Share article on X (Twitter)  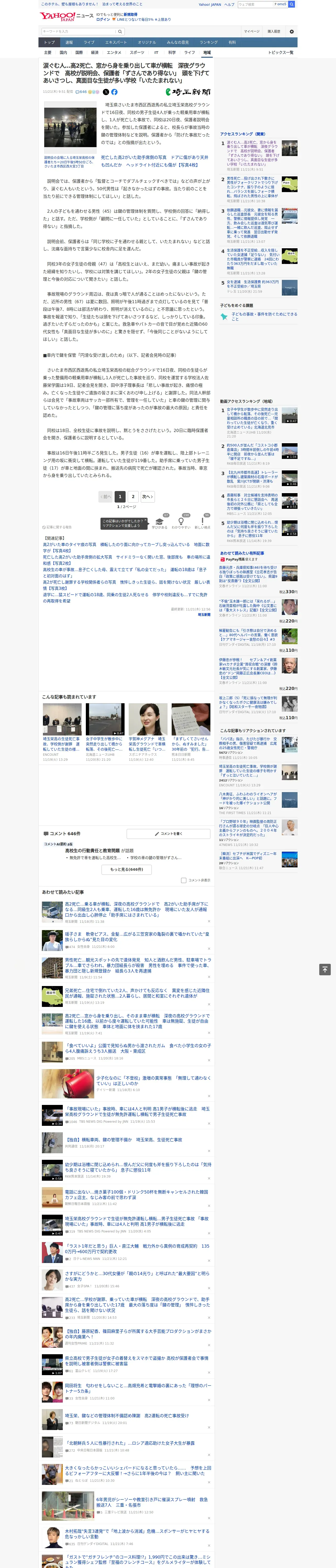point(105,92)
